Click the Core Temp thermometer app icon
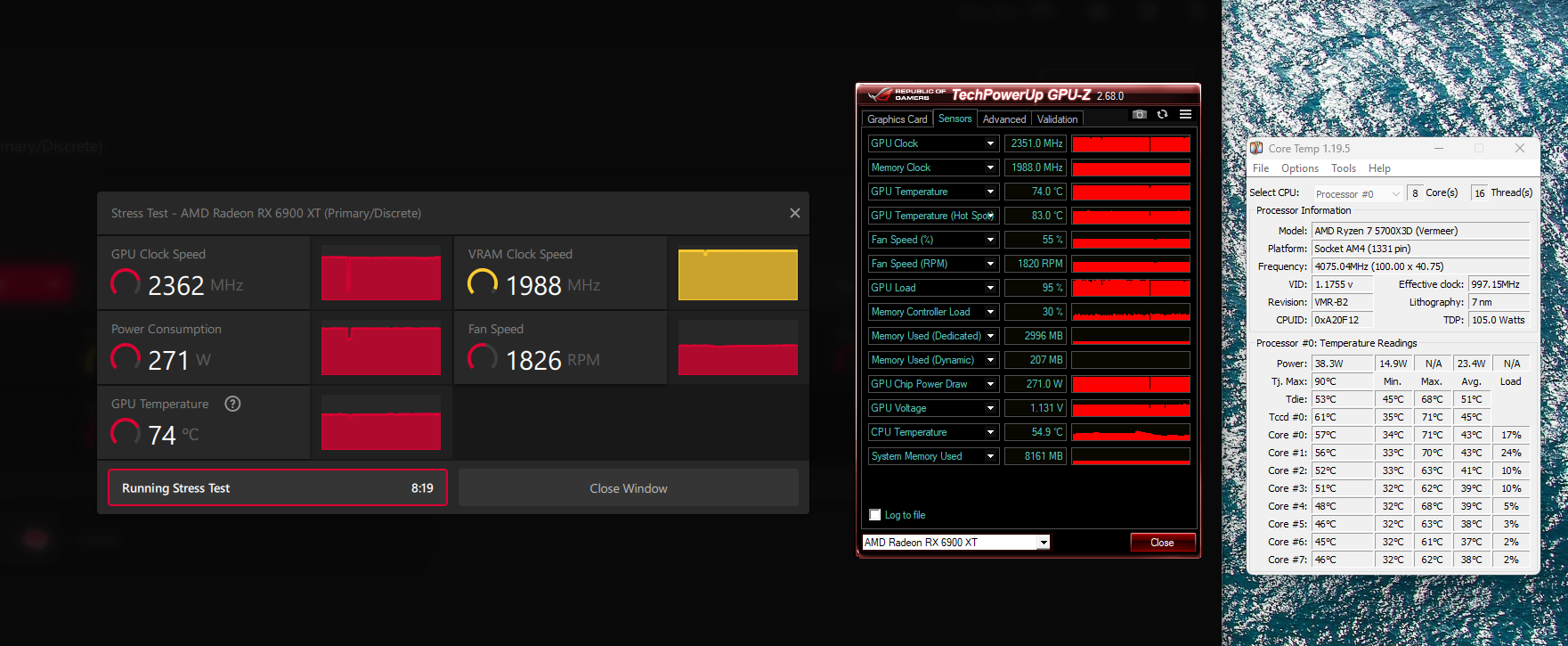1568x646 pixels. tap(1256, 148)
